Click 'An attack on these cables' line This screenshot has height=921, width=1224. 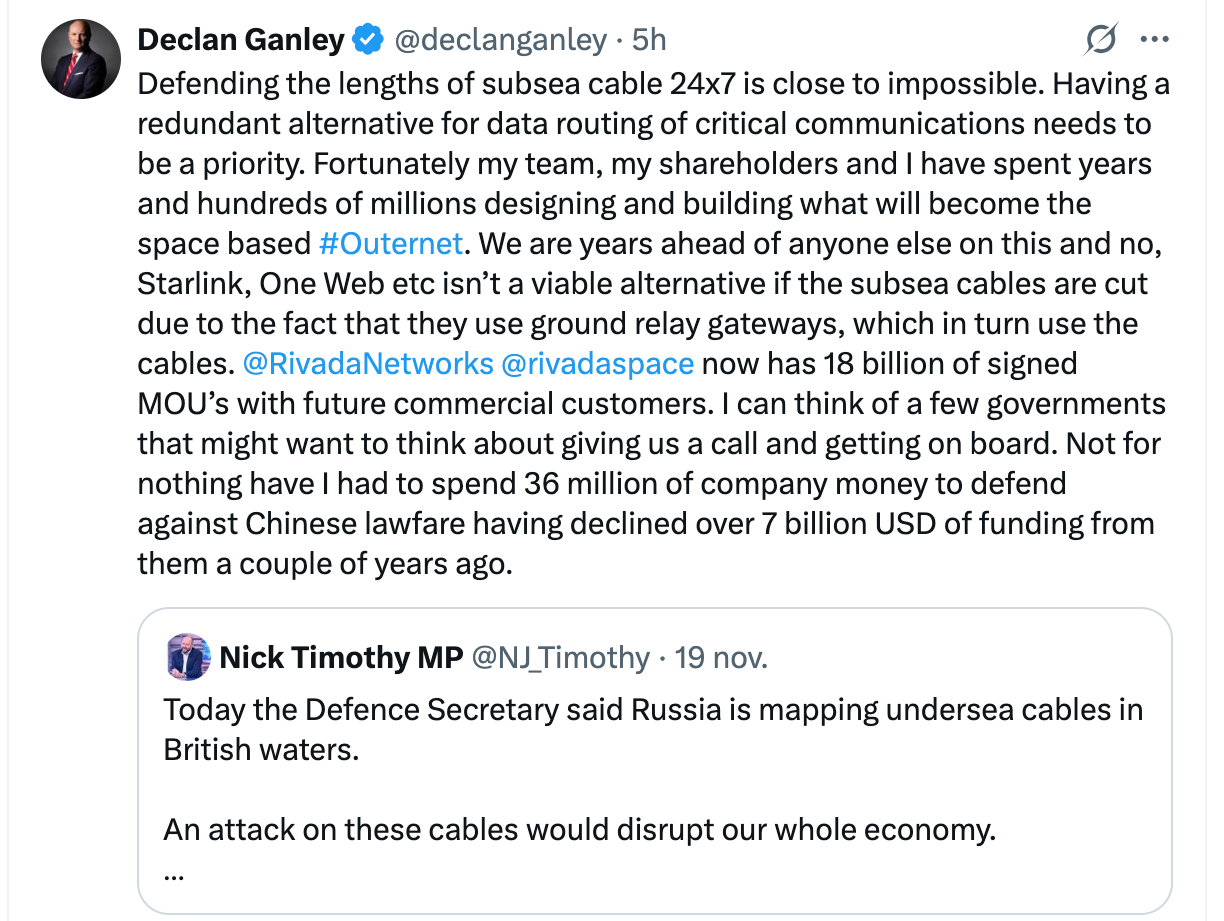tap(580, 830)
